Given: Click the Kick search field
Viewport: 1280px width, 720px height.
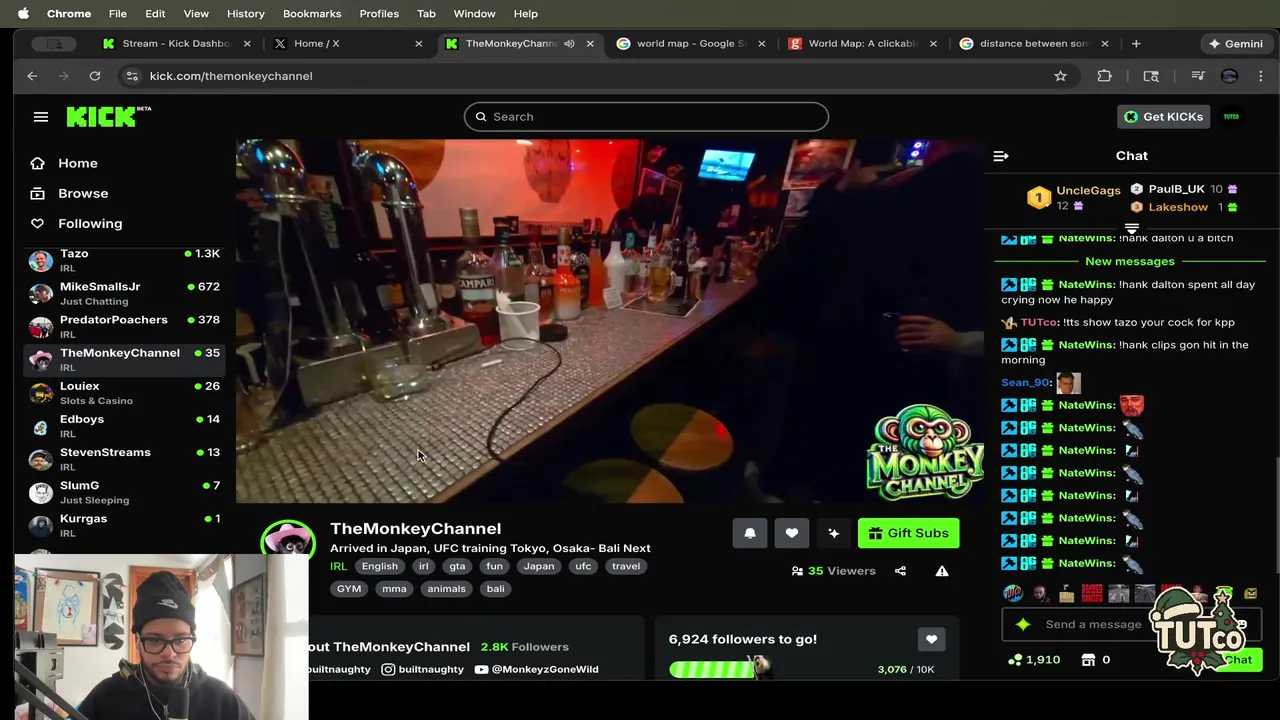Looking at the screenshot, I should [646, 117].
